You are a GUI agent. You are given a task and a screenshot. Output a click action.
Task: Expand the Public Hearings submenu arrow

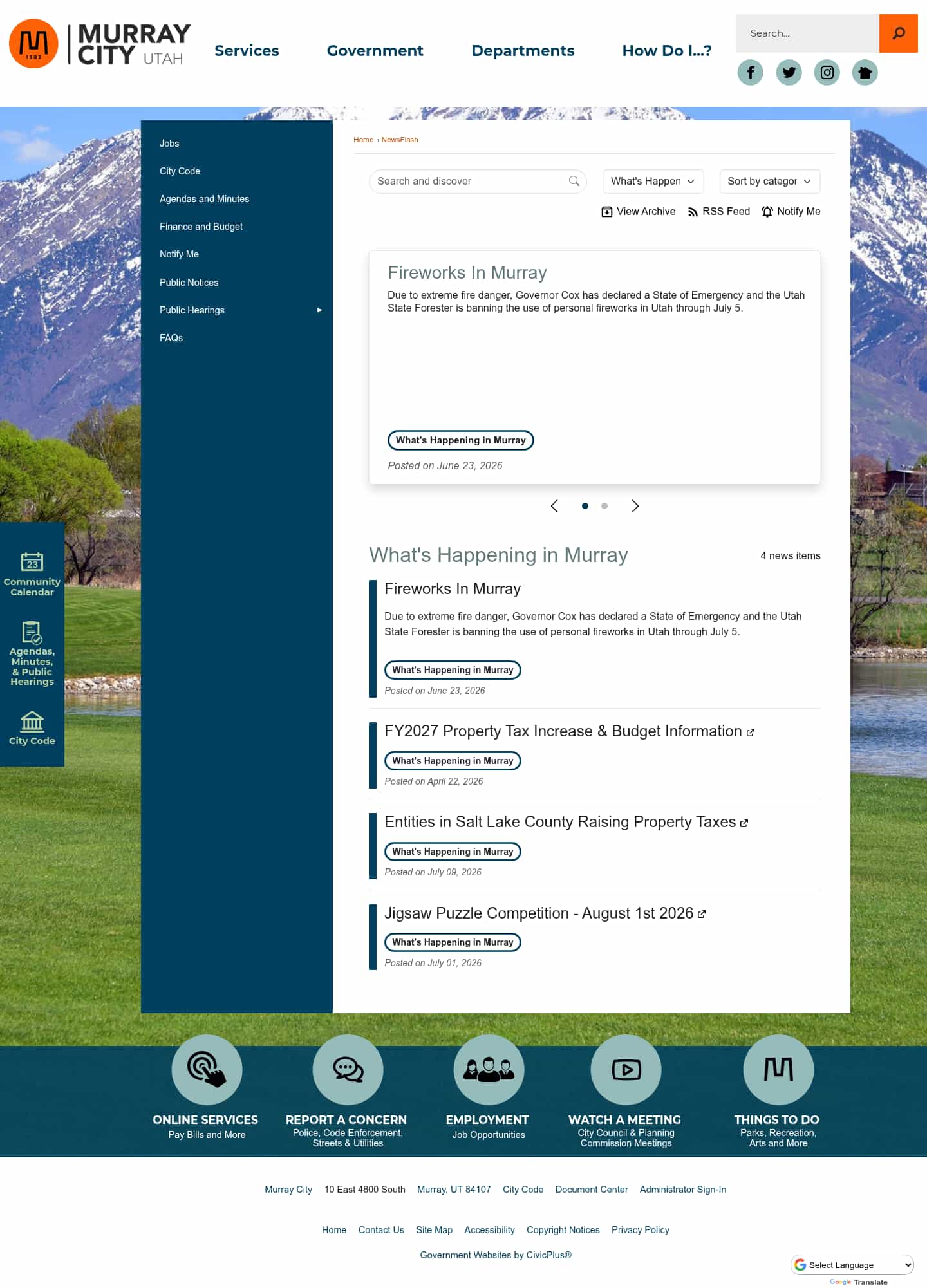tap(319, 310)
